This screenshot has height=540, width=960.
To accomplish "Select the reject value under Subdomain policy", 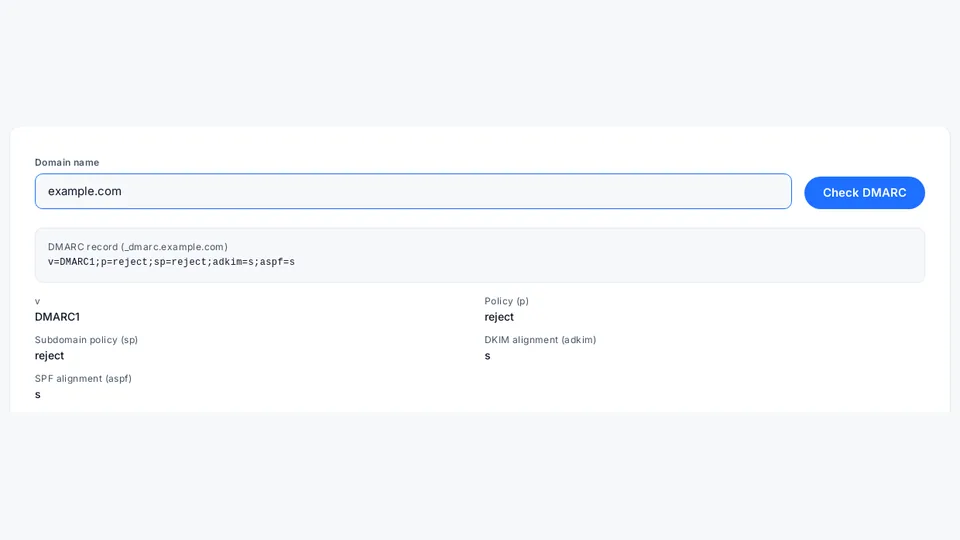I will pos(49,356).
